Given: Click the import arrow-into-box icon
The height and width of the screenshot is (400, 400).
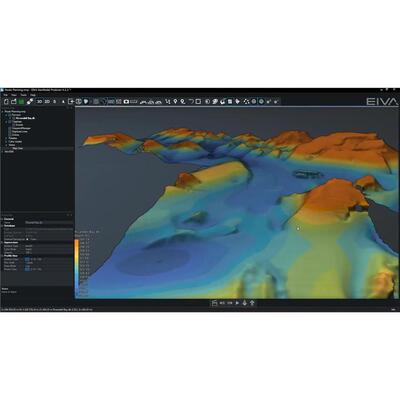Looking at the screenshot, I should (x=71, y=101).
